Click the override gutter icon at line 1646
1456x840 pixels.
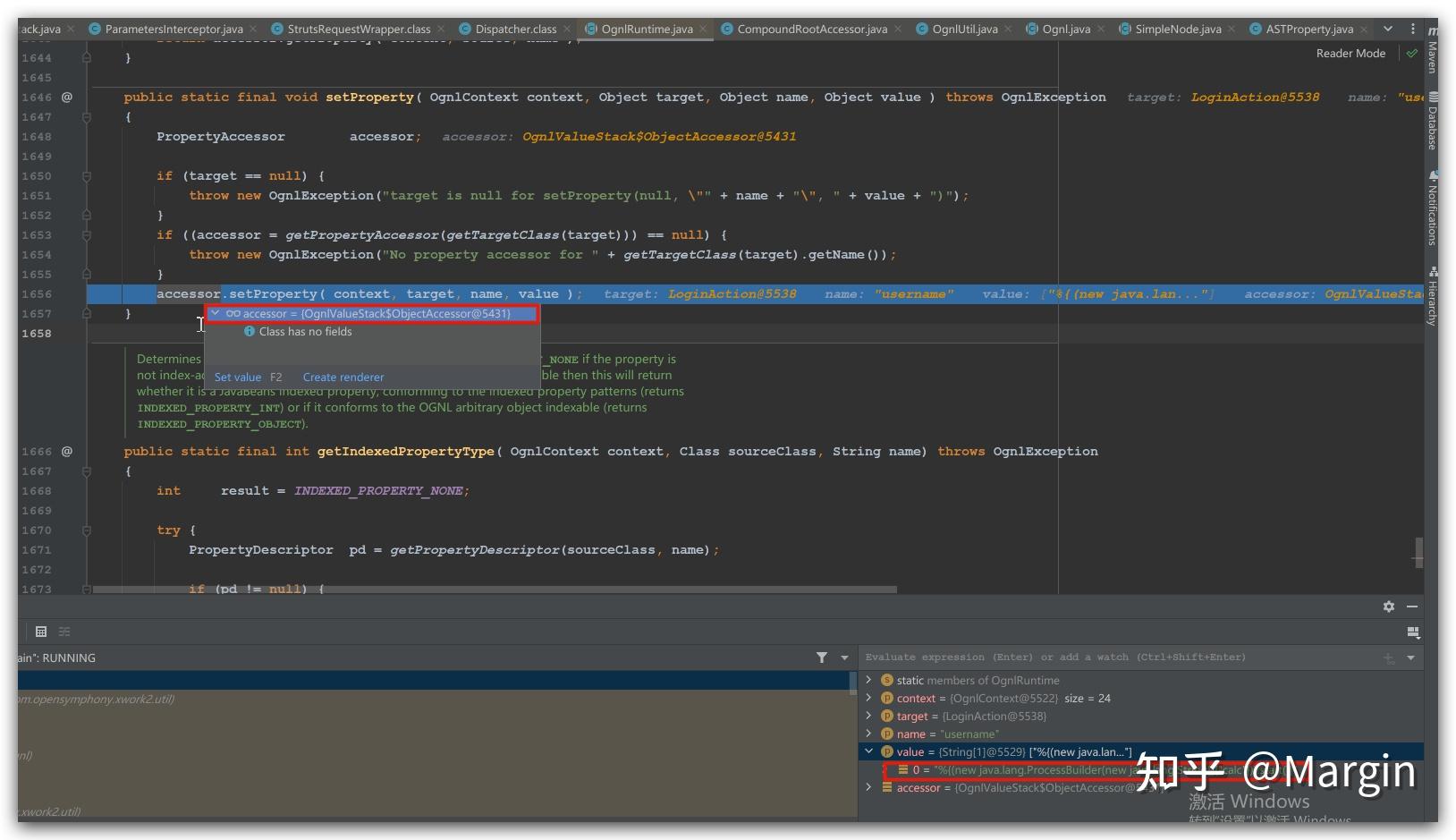pos(67,98)
